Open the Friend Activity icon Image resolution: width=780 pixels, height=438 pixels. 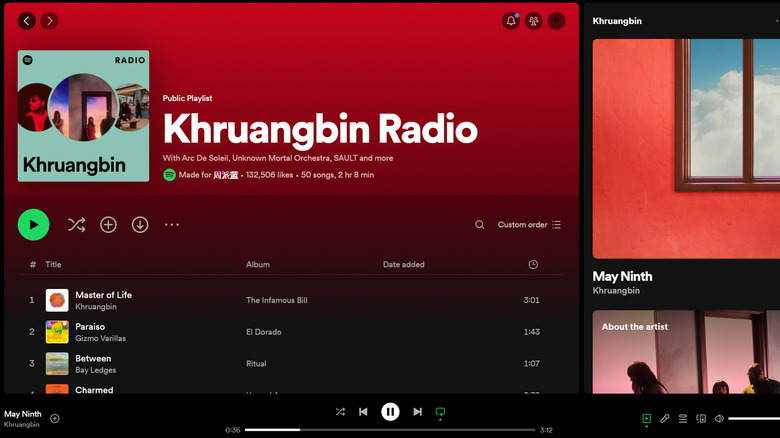tap(534, 20)
